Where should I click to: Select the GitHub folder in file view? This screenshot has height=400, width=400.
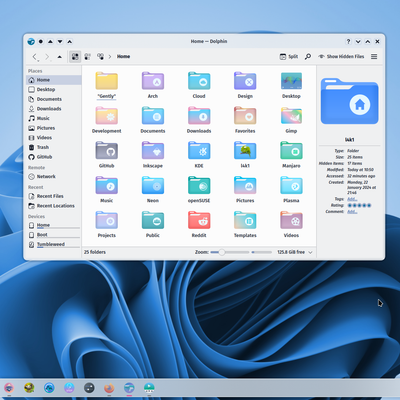pos(107,150)
